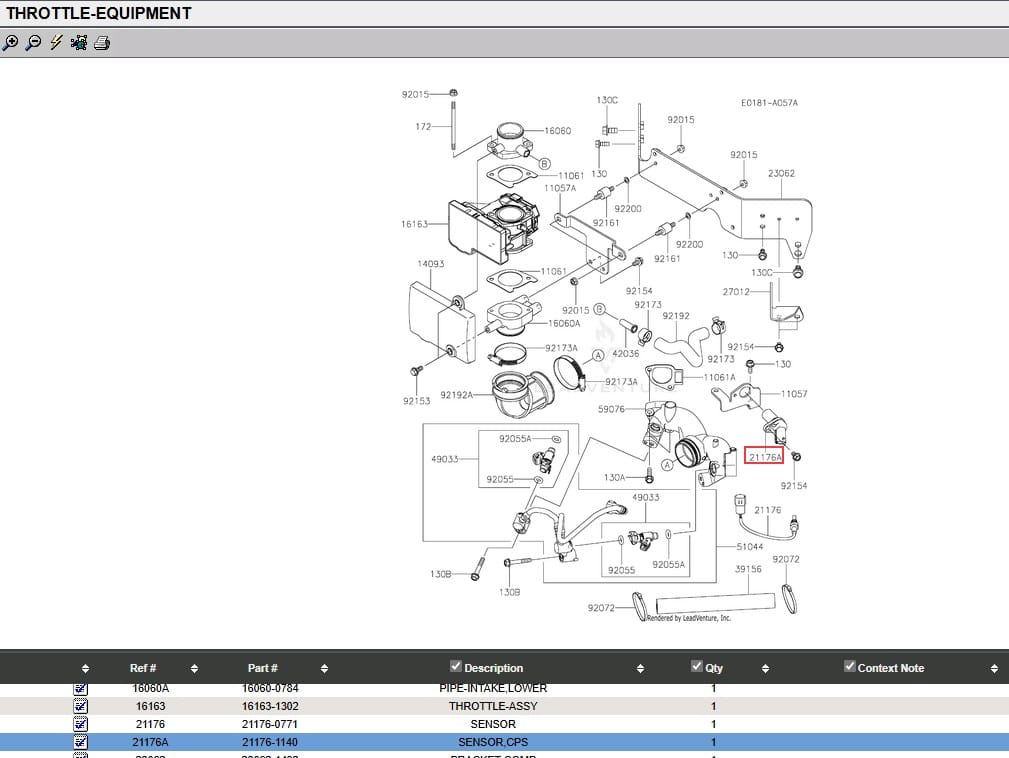Click the fit-diagram selection icon
Image resolution: width=1009 pixels, height=758 pixels.
pos(79,43)
